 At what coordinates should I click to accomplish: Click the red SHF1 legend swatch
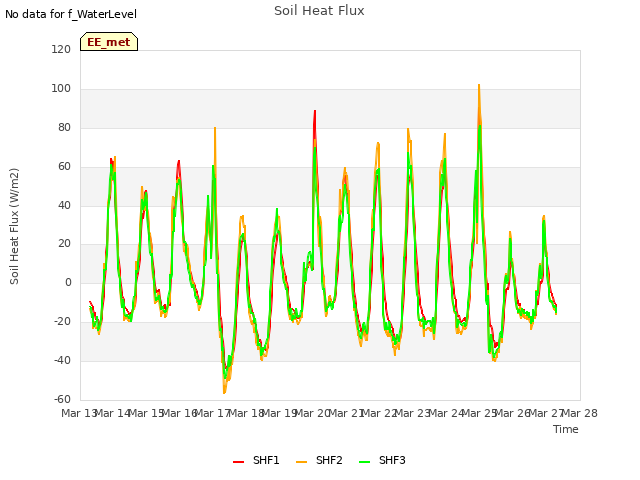point(238,462)
